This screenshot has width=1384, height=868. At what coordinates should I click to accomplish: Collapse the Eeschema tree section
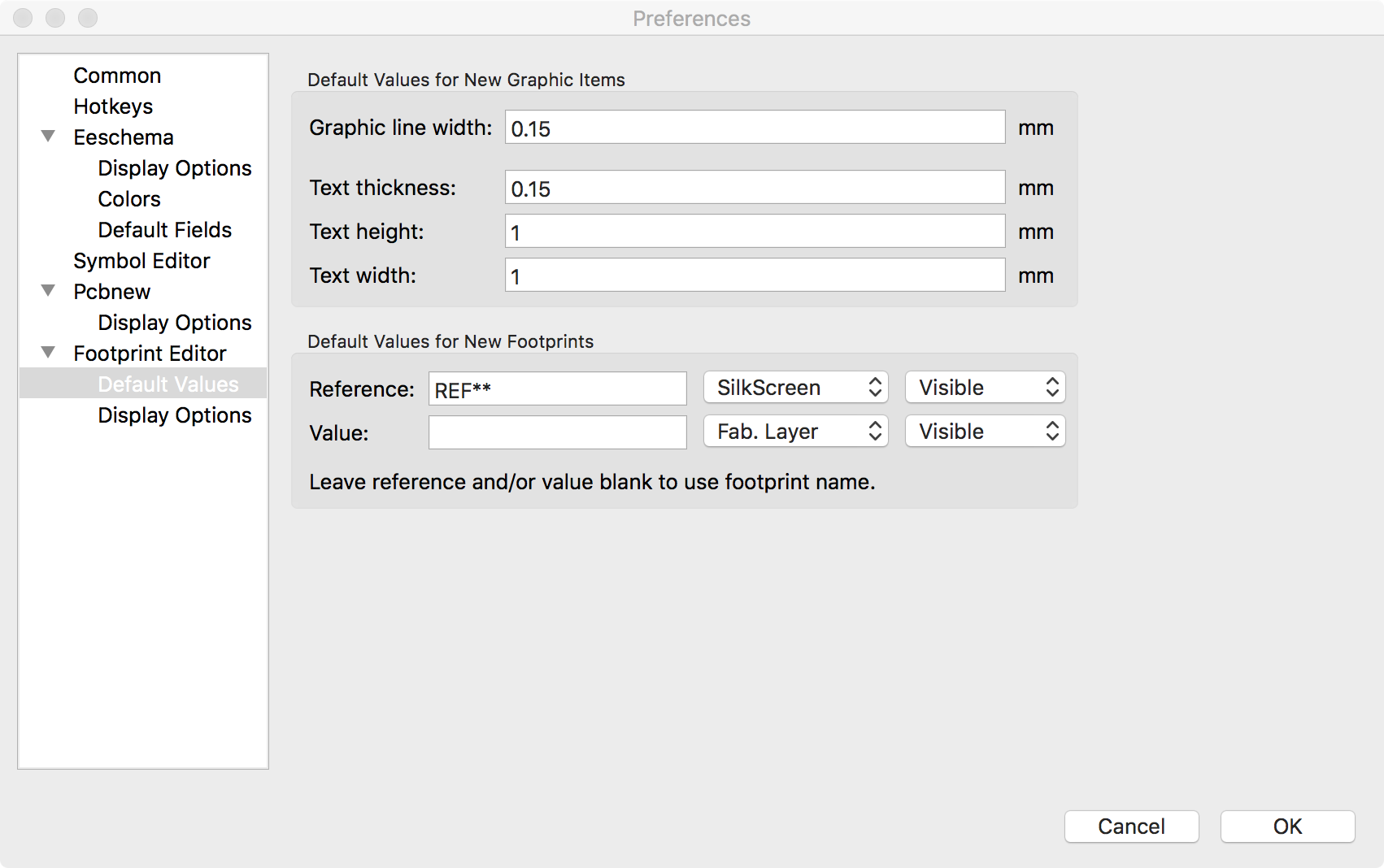(x=49, y=137)
